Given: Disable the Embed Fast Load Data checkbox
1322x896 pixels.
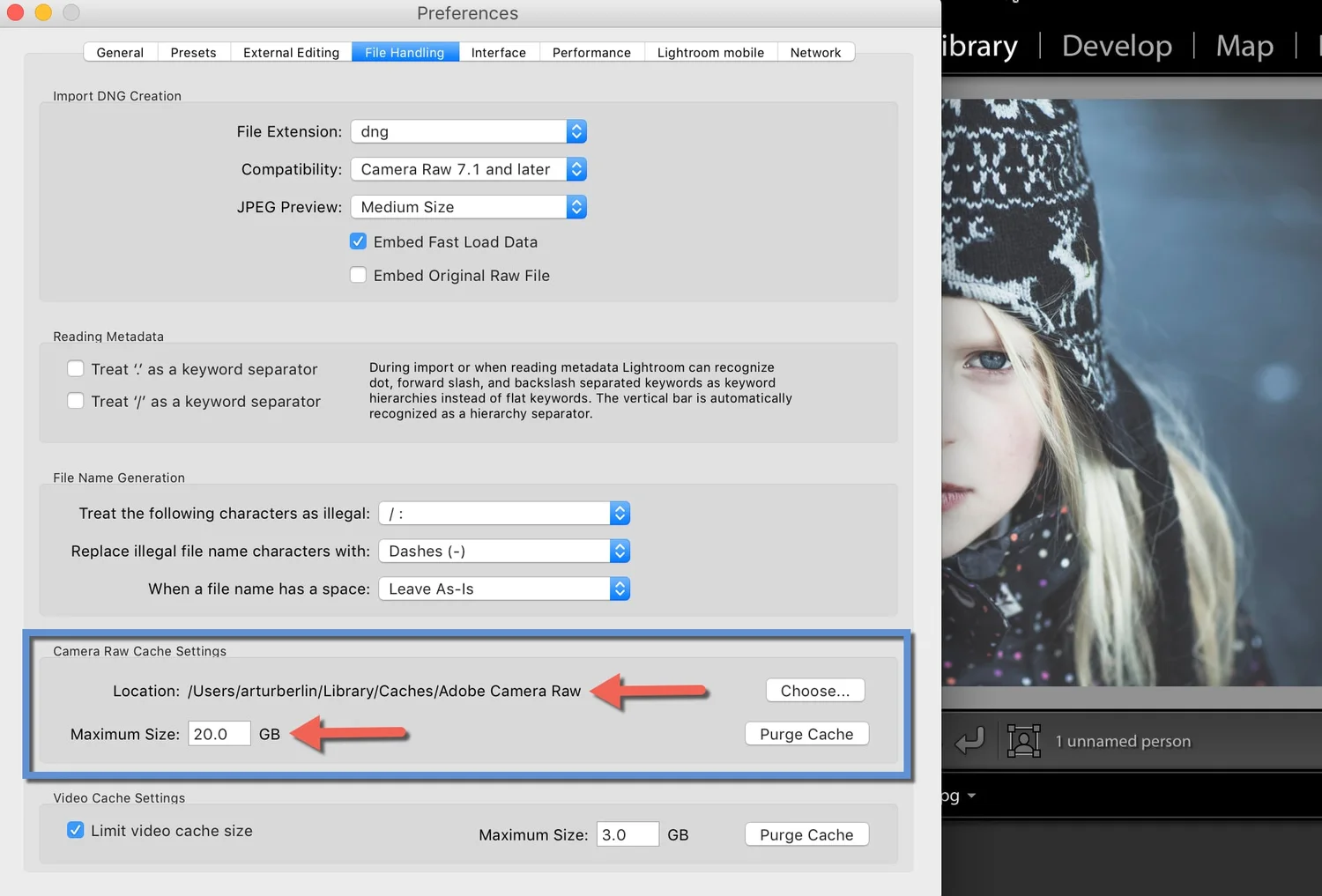Looking at the screenshot, I should pyautogui.click(x=358, y=241).
